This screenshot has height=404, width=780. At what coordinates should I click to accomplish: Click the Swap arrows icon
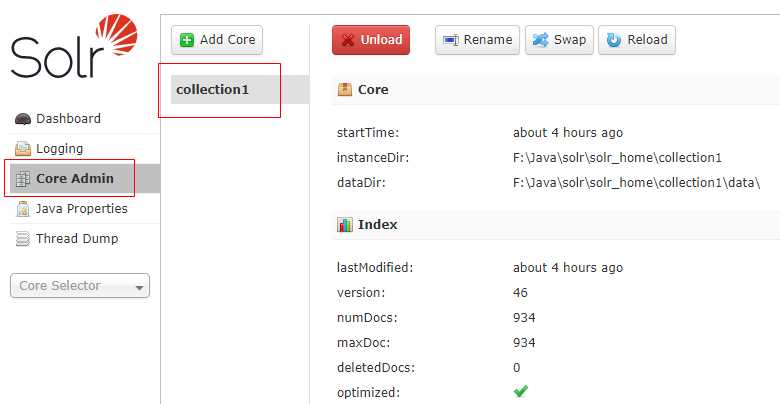coord(540,40)
